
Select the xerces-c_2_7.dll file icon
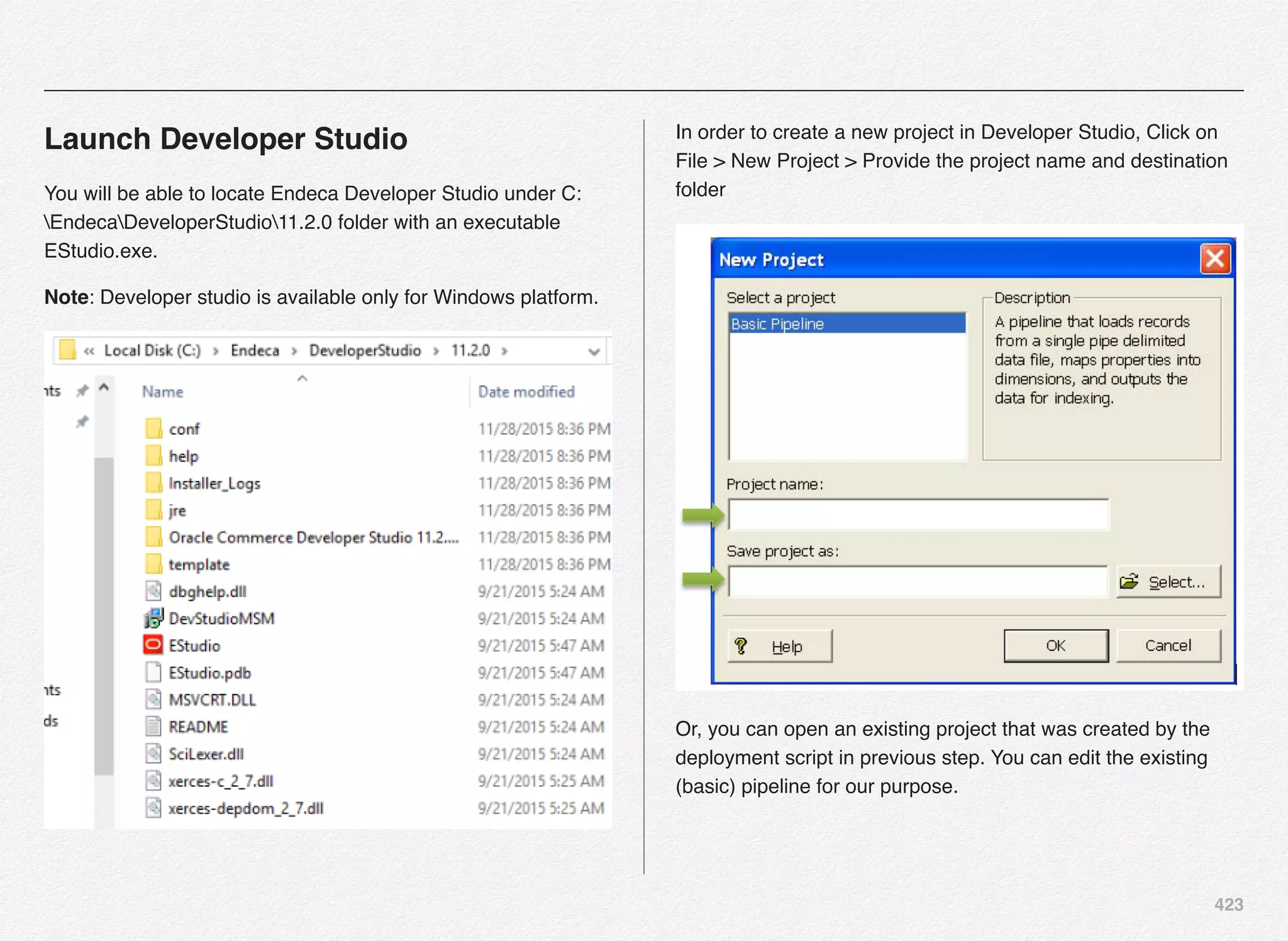point(153,781)
